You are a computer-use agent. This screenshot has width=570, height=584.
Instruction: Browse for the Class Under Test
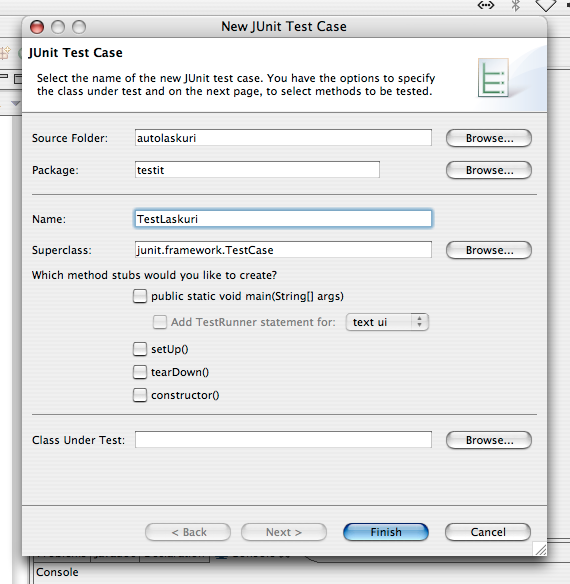click(x=489, y=440)
